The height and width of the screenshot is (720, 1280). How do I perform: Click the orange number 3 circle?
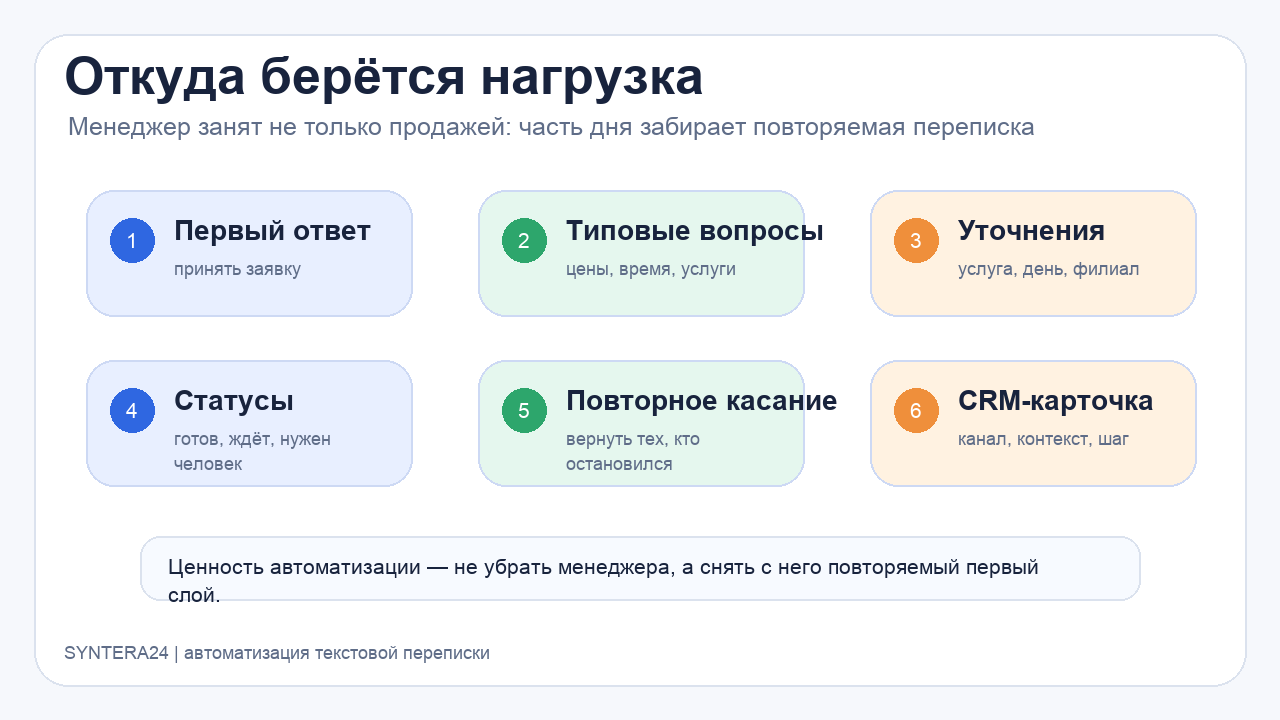(x=916, y=241)
